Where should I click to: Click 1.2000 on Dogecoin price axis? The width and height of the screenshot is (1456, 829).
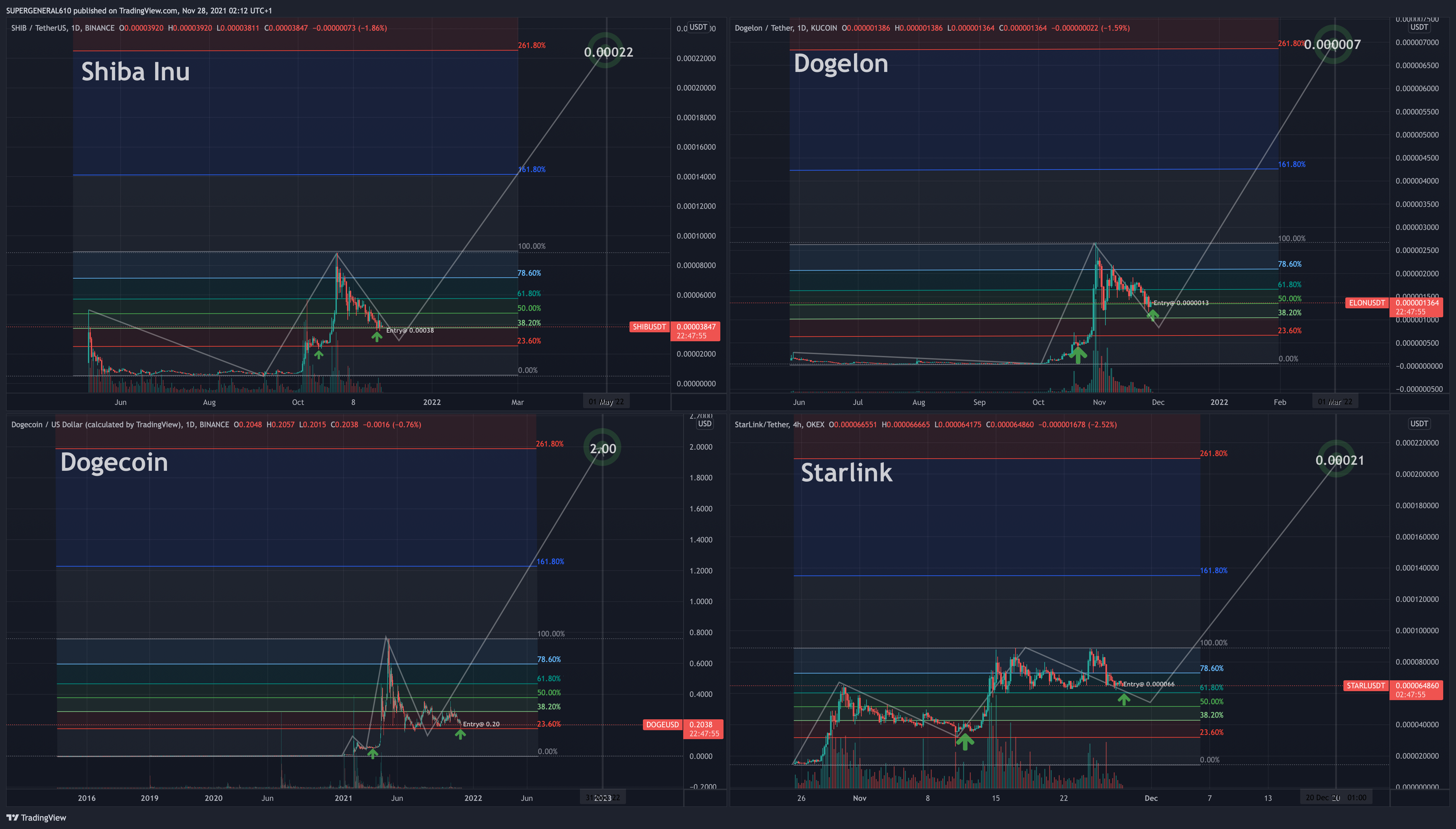point(701,571)
